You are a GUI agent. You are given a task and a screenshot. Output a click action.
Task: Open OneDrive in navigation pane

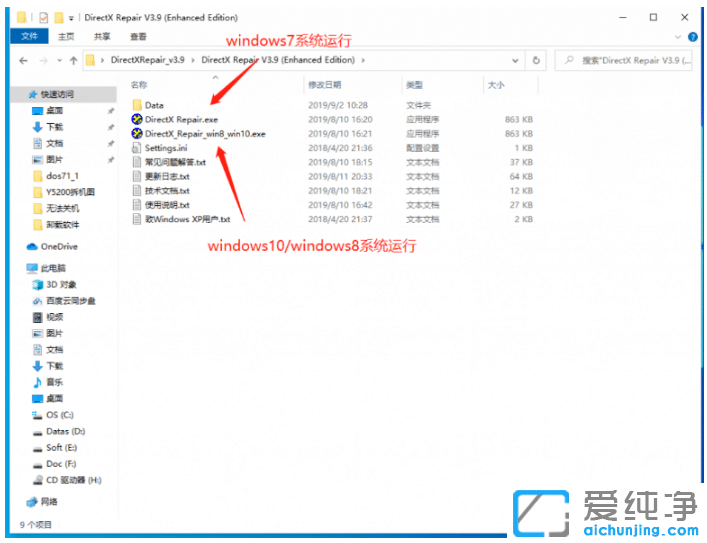point(59,246)
